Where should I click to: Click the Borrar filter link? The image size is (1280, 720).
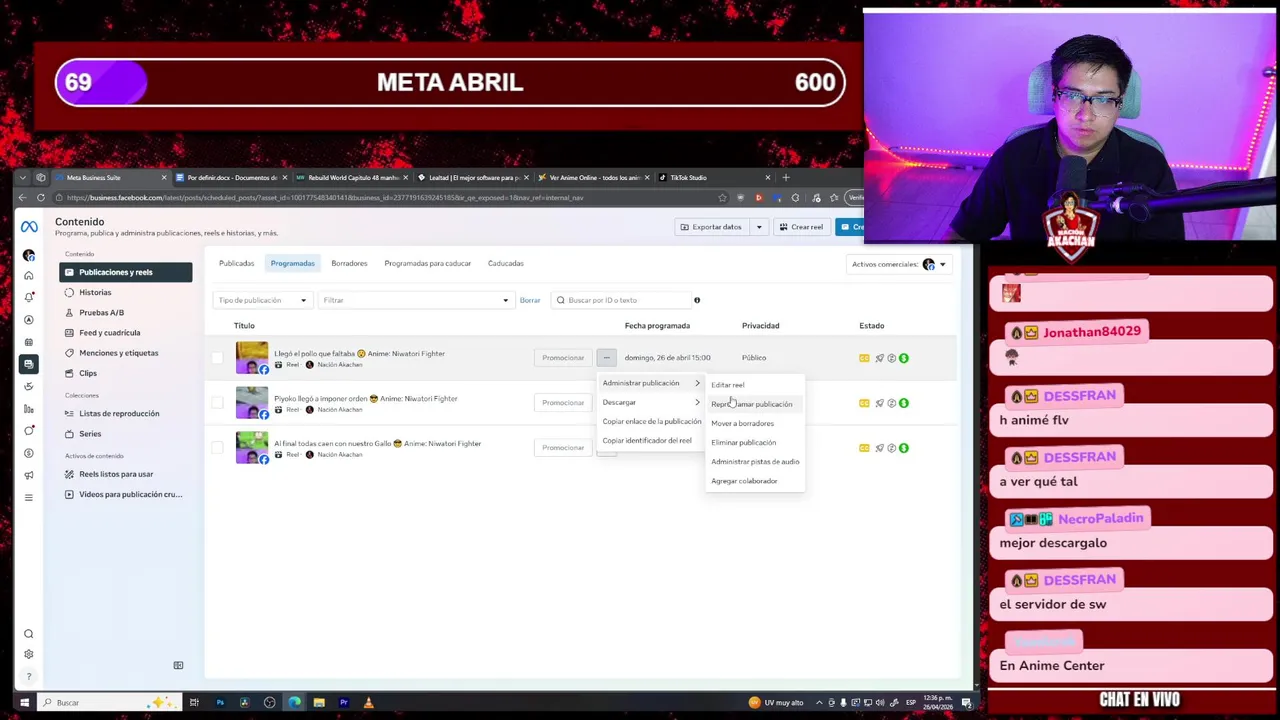[530, 300]
